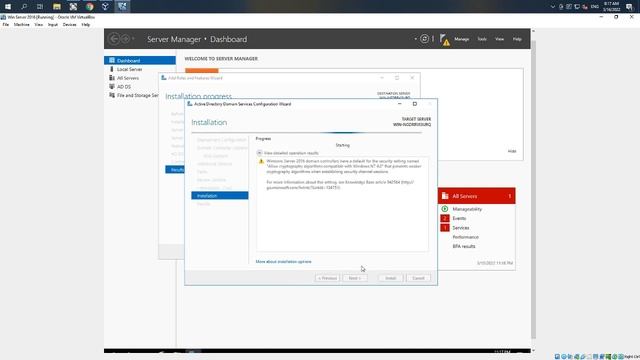Click the green Manageability status icon
Viewport: 640px width, 360px height.
[444, 209]
